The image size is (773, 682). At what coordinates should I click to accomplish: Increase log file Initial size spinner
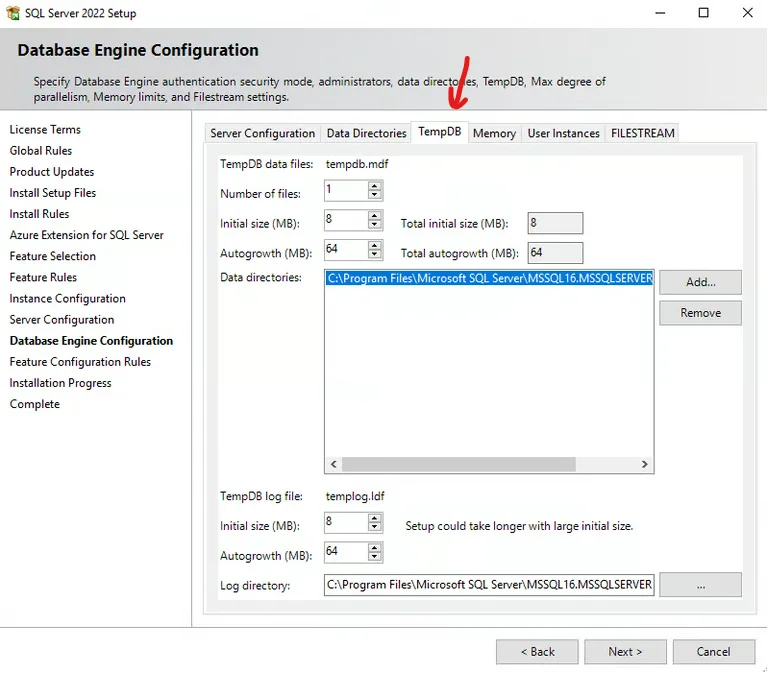[x=375, y=518]
